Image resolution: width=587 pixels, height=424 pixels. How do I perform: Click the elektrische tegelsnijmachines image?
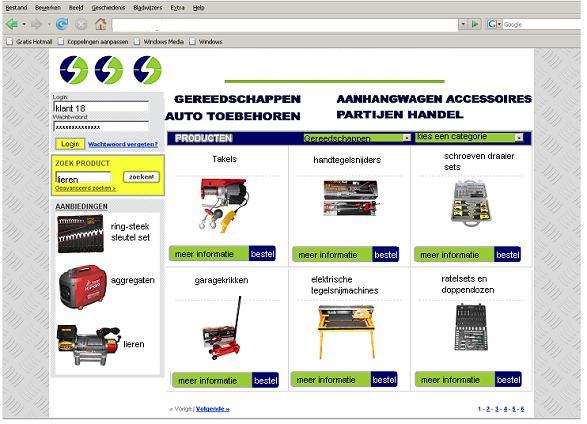(x=347, y=332)
